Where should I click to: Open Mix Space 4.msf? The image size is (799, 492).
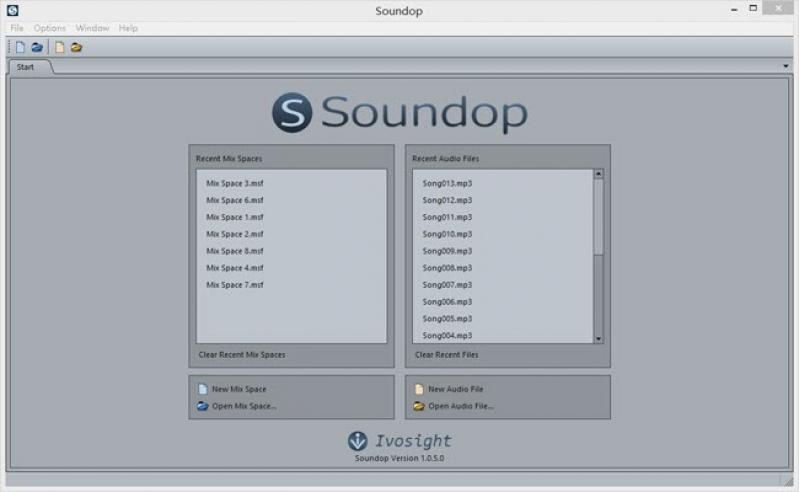click(x=235, y=268)
